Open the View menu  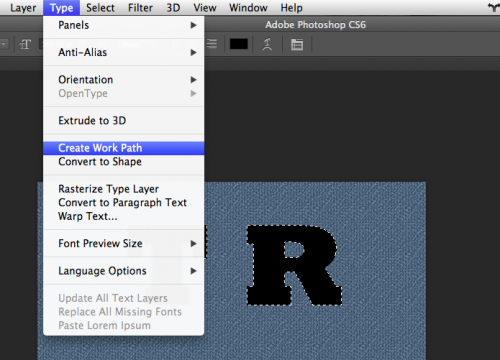coord(205,8)
